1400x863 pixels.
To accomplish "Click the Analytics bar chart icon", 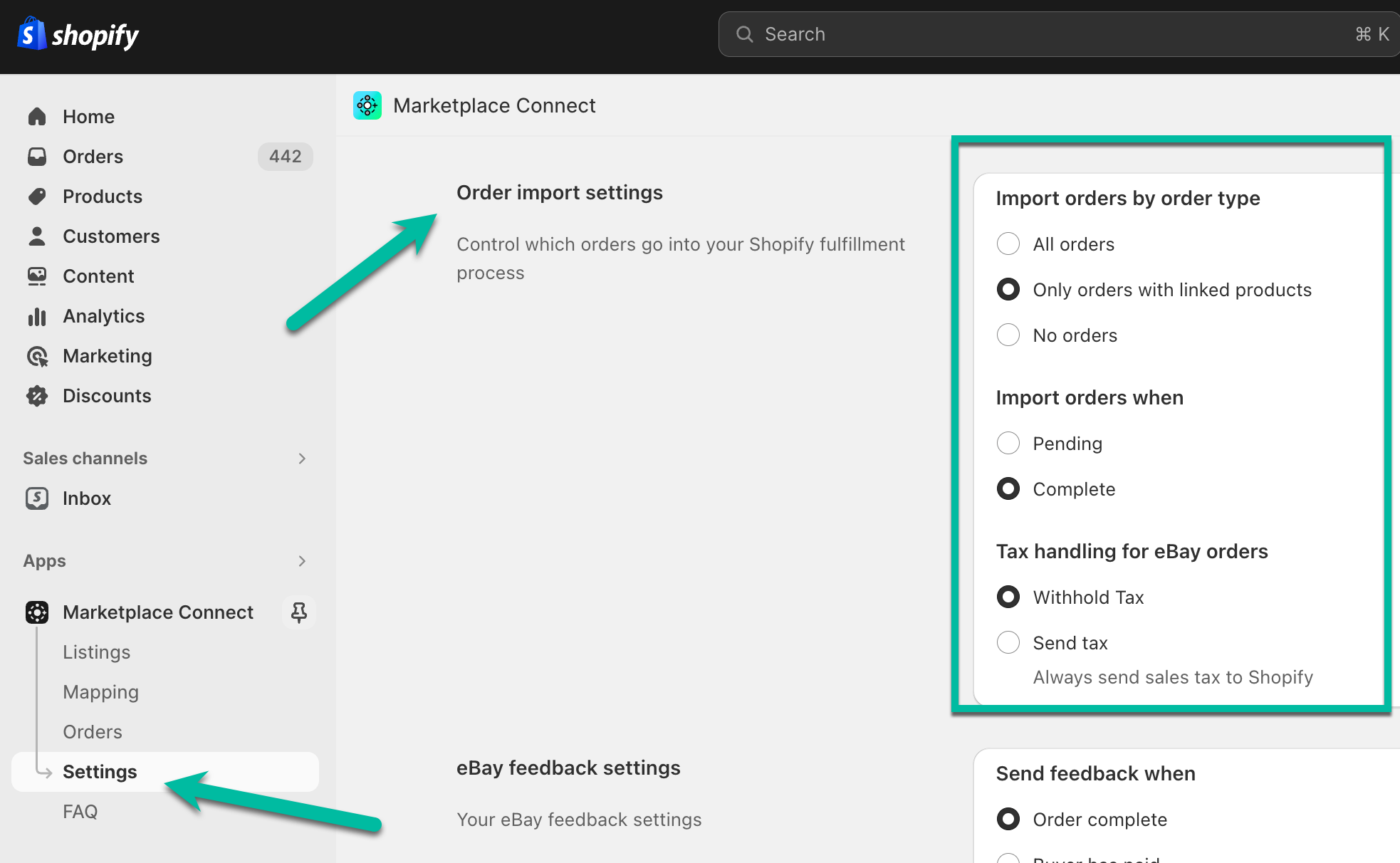I will [37, 315].
